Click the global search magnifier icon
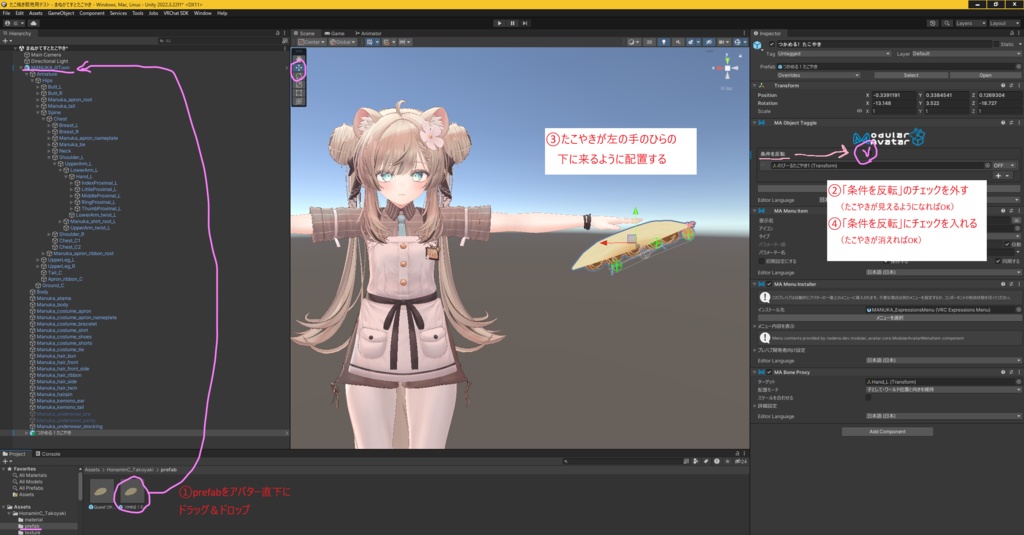 [945, 23]
